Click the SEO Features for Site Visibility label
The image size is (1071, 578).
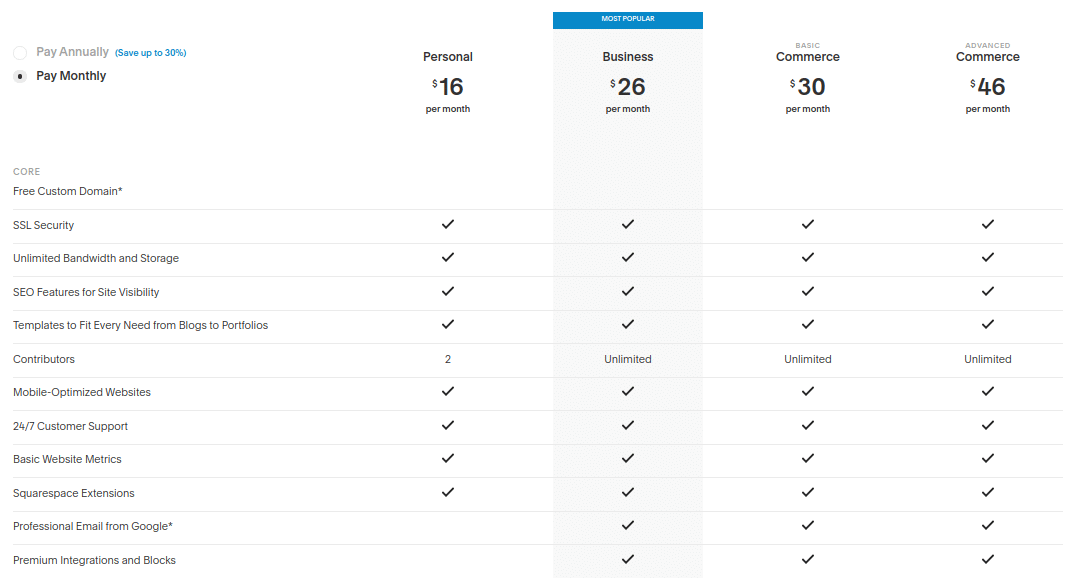[86, 292]
